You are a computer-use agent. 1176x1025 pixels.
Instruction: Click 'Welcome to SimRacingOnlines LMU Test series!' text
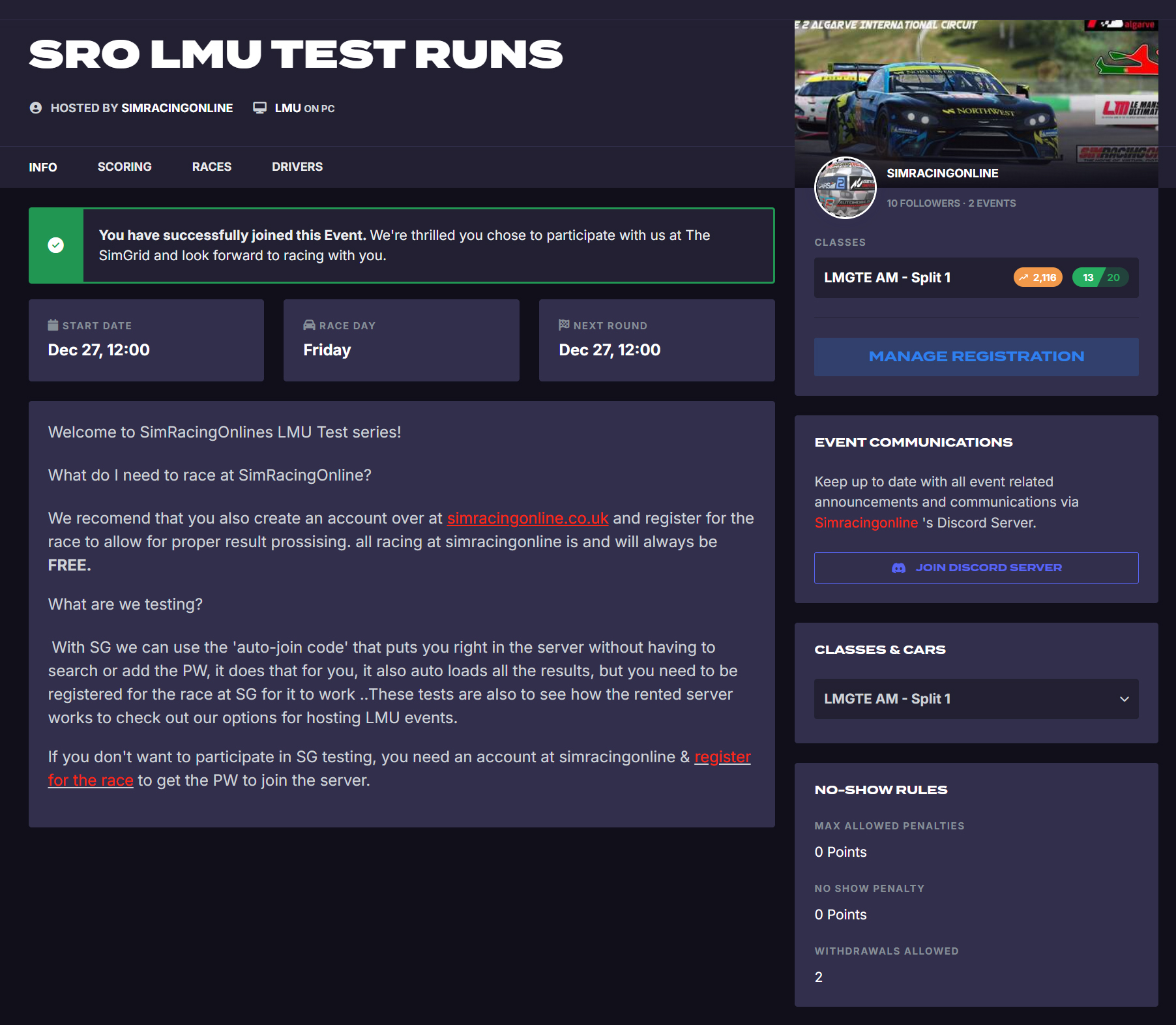tap(224, 432)
